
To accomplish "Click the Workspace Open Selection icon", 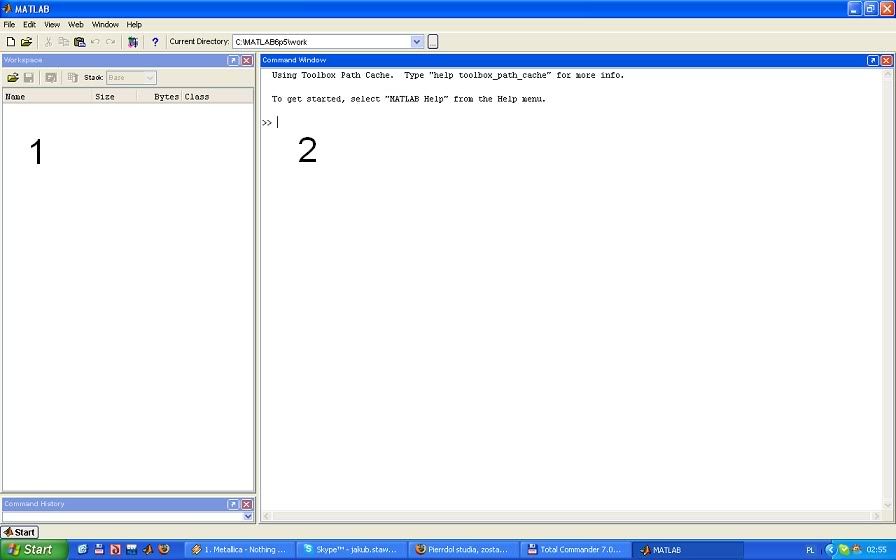I will pos(51,78).
